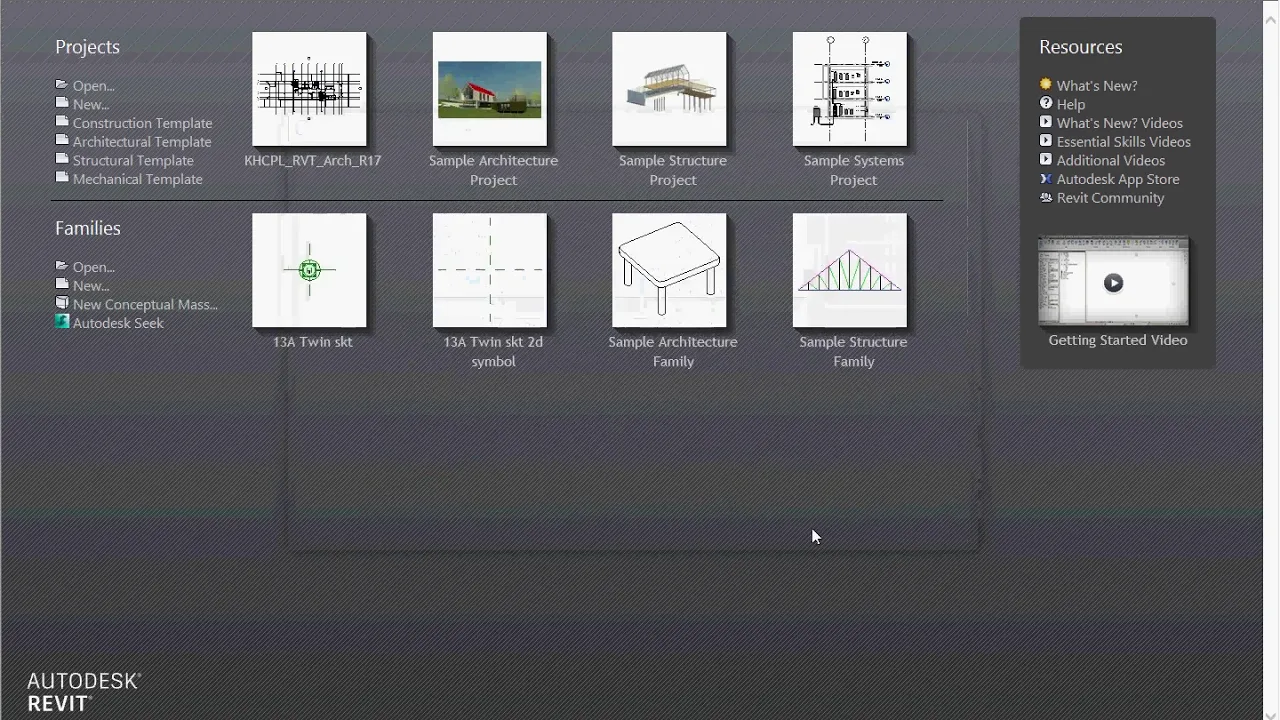The width and height of the screenshot is (1280, 720).
Task: Select the Structural Template link
Action: (x=133, y=160)
